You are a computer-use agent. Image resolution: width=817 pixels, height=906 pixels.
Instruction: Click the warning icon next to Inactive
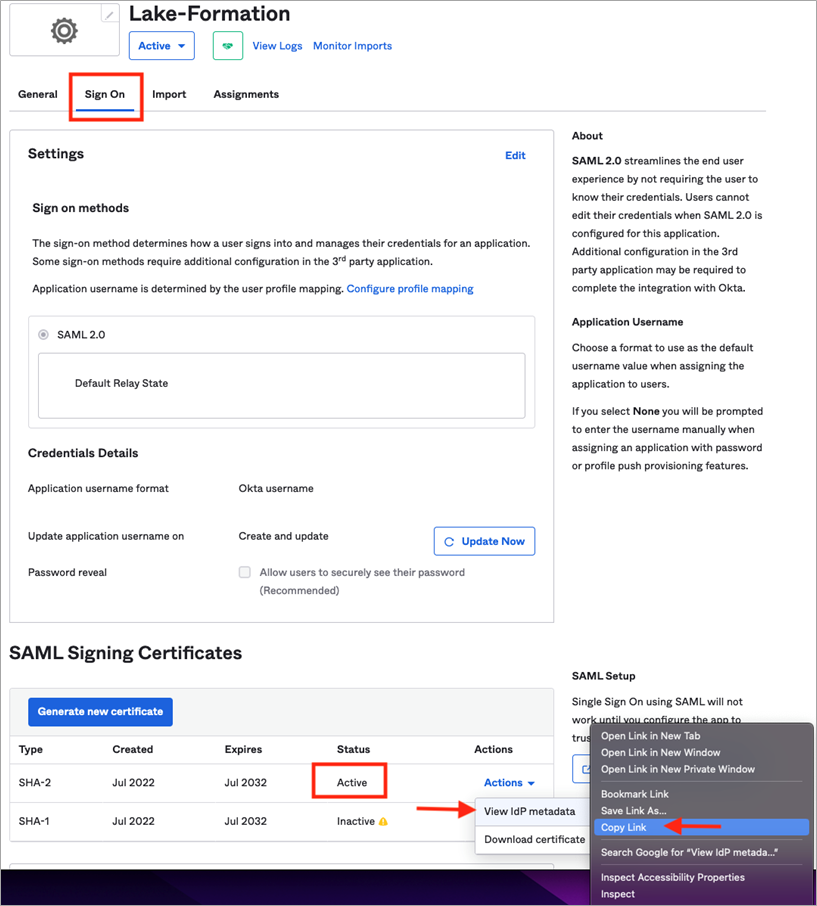click(x=383, y=821)
